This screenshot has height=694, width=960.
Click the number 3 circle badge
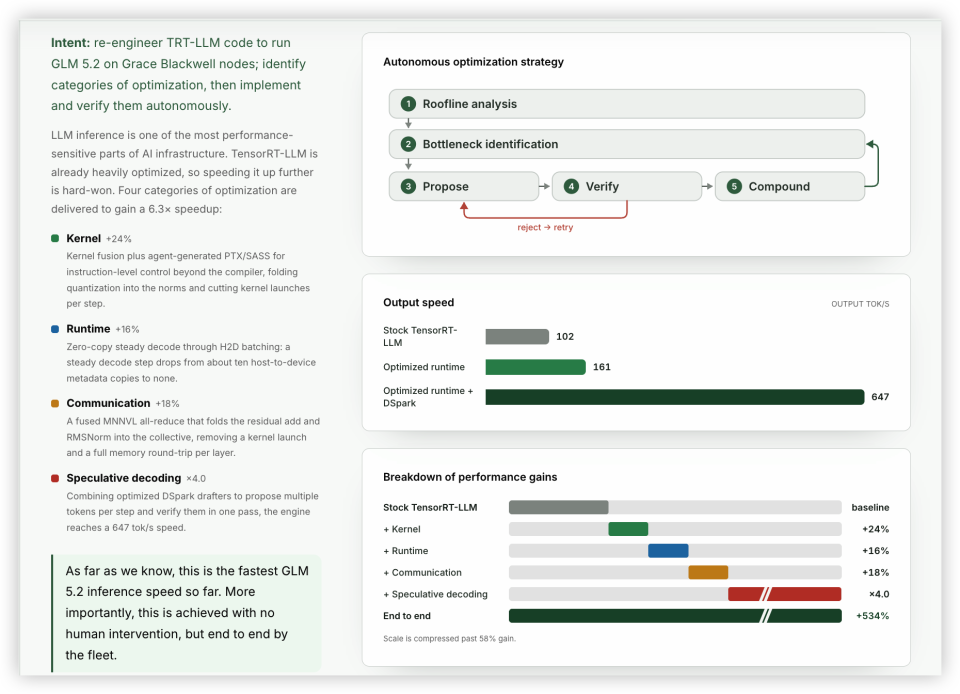point(408,187)
